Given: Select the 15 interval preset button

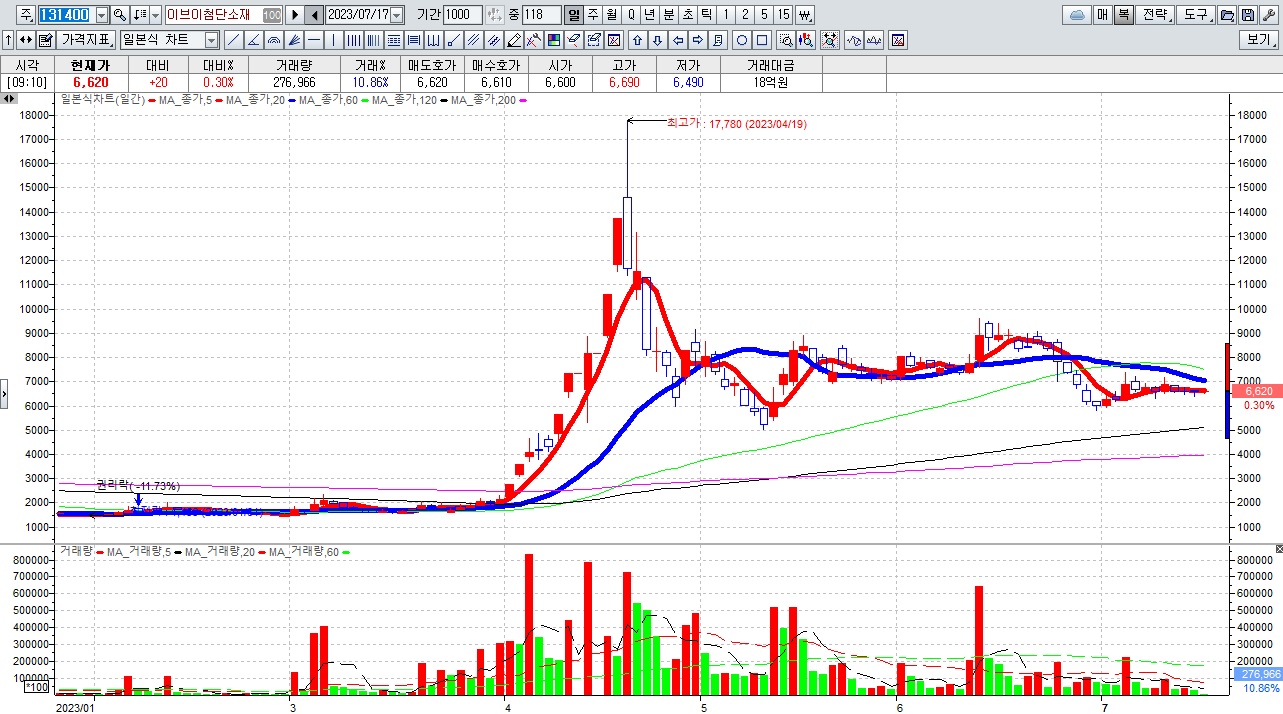Looking at the screenshot, I should 784,15.
